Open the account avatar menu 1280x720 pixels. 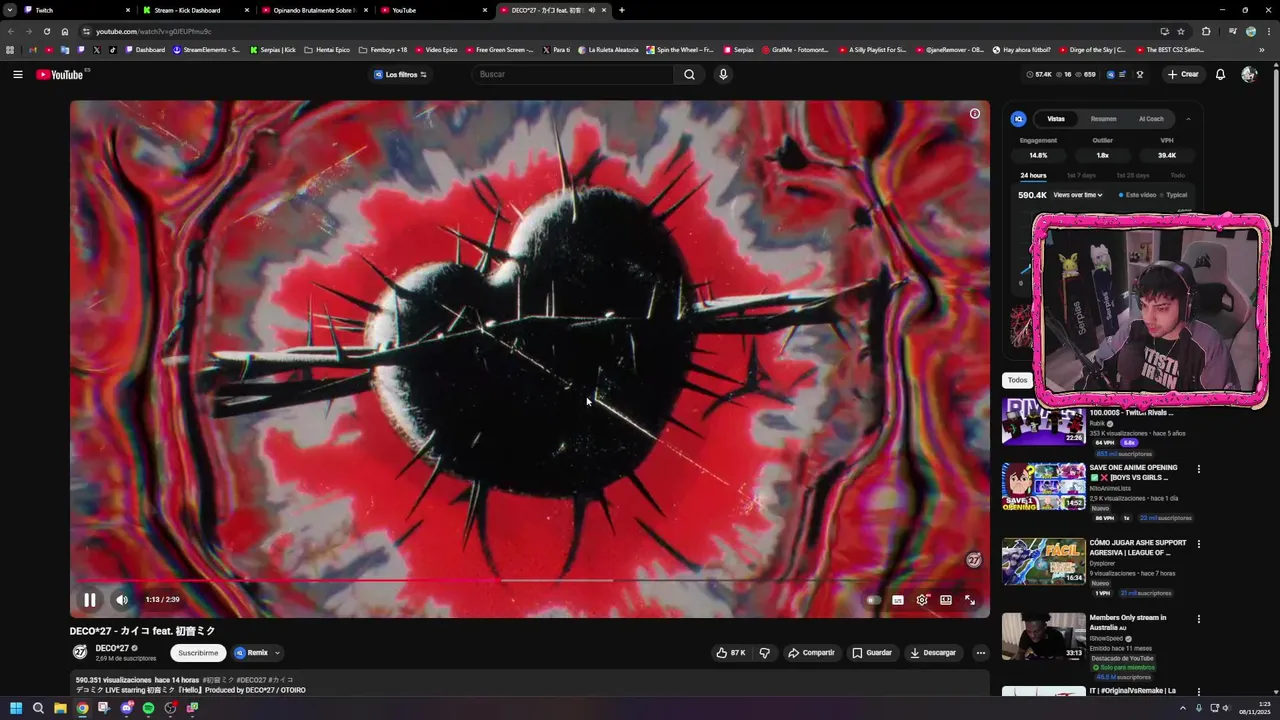(x=1249, y=74)
